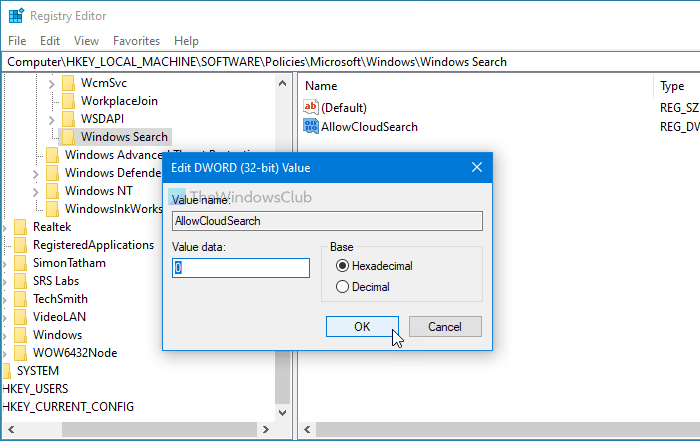
Task: Click the (Default) string value icon
Action: pyautogui.click(x=310, y=107)
